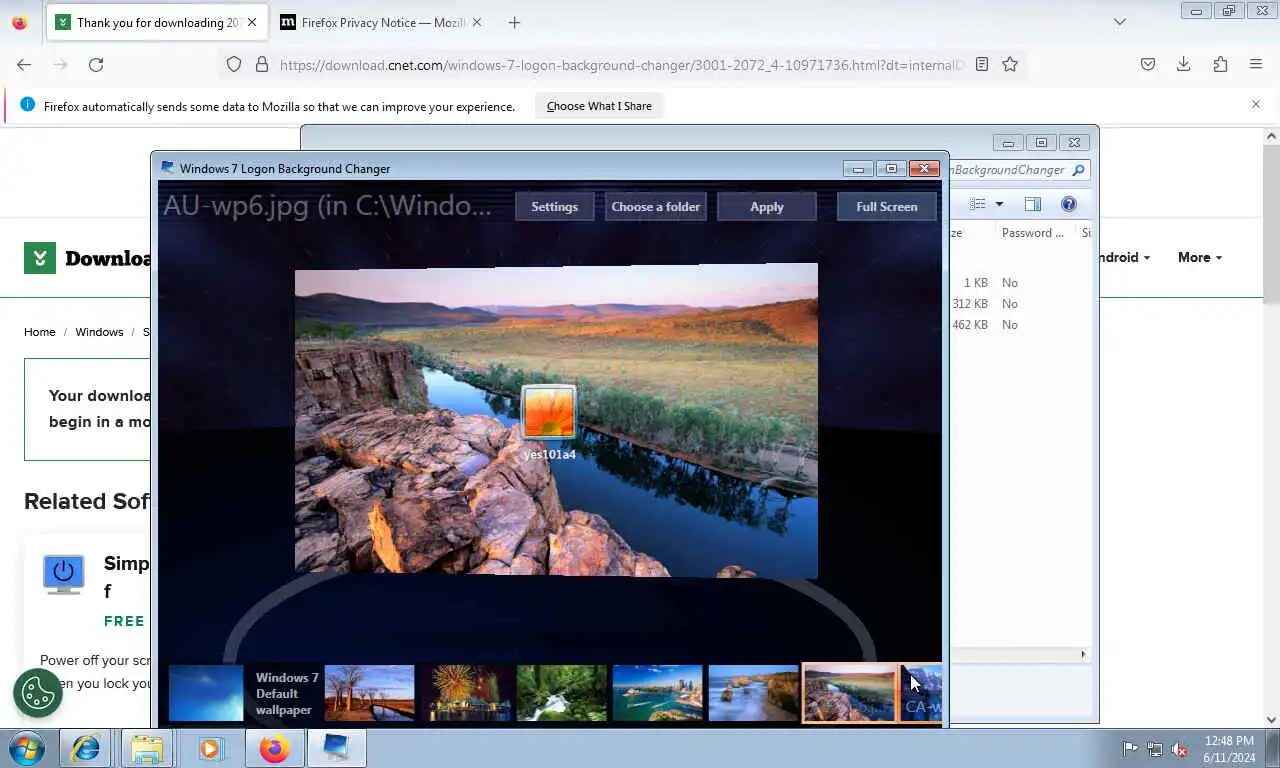Click the right arrow of the horizontal scrollbar
Viewport: 1280px width, 768px height.
1083,654
